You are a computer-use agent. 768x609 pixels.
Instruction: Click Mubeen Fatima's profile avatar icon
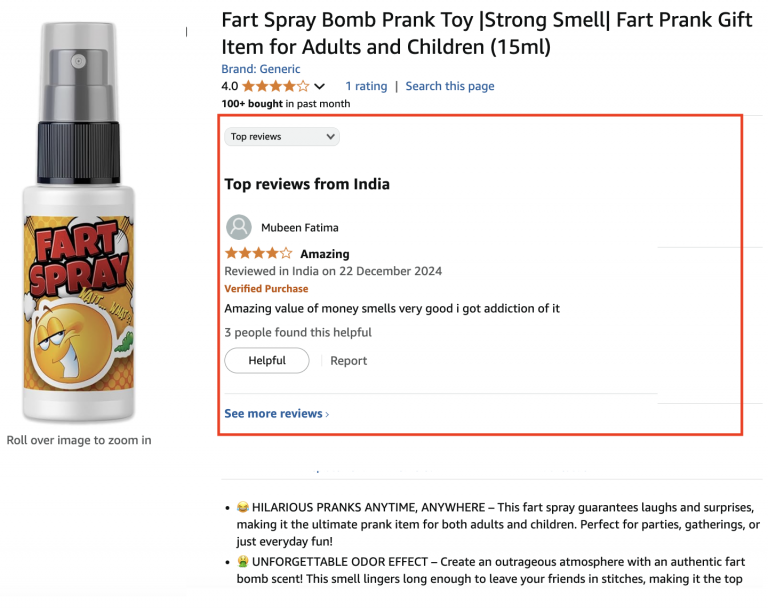click(x=238, y=227)
